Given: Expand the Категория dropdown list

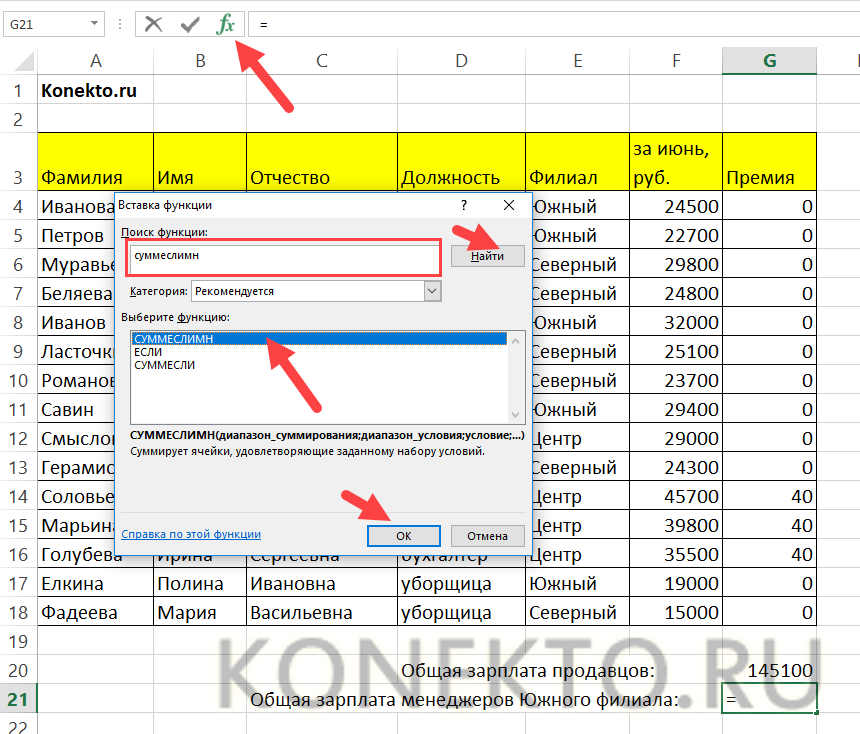Looking at the screenshot, I should pyautogui.click(x=432, y=291).
